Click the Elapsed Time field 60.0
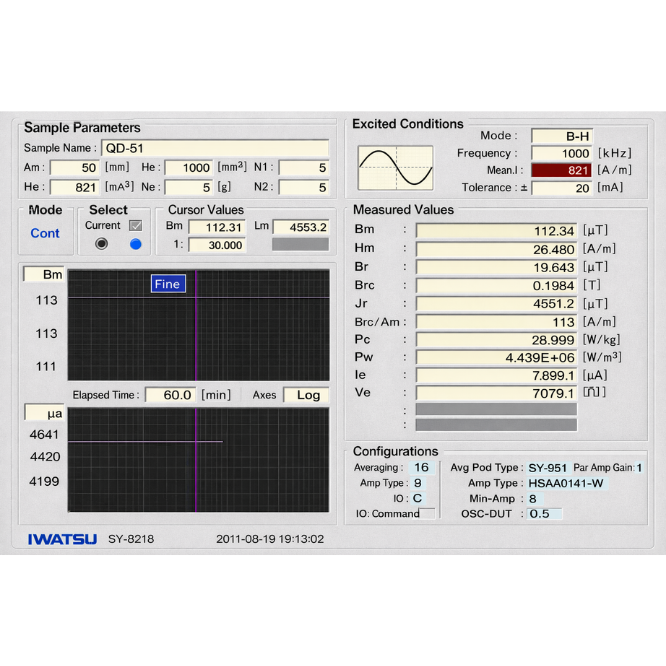666x666 pixels. click(170, 395)
